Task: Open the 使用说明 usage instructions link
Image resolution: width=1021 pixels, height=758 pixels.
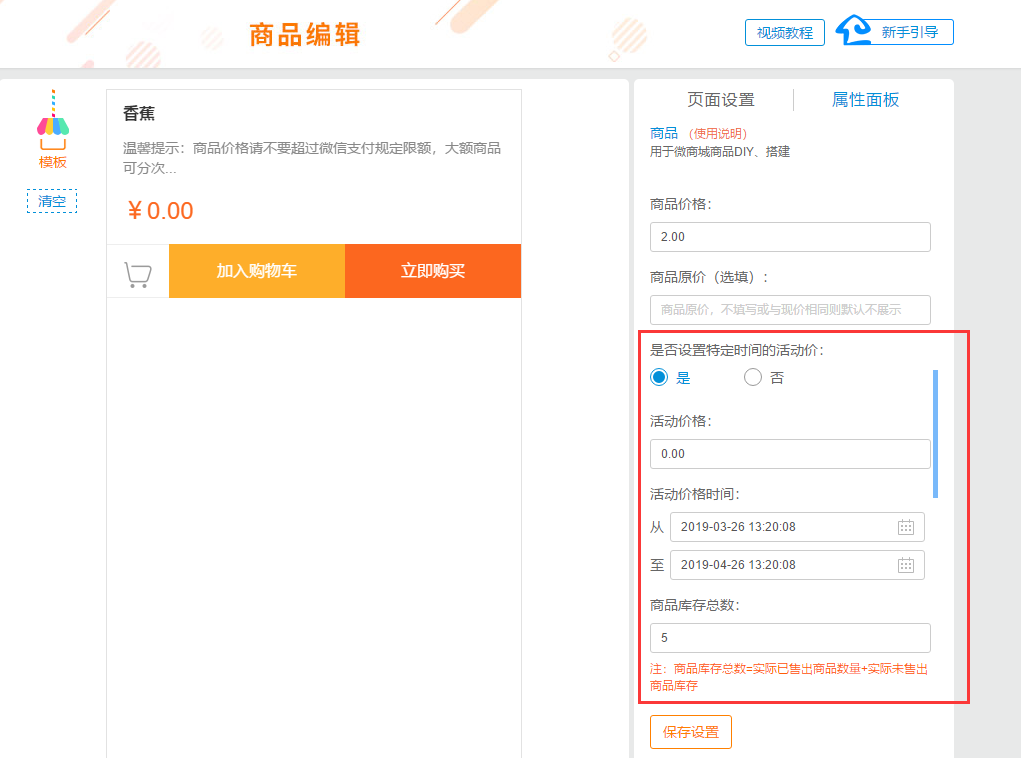Action: coord(718,133)
